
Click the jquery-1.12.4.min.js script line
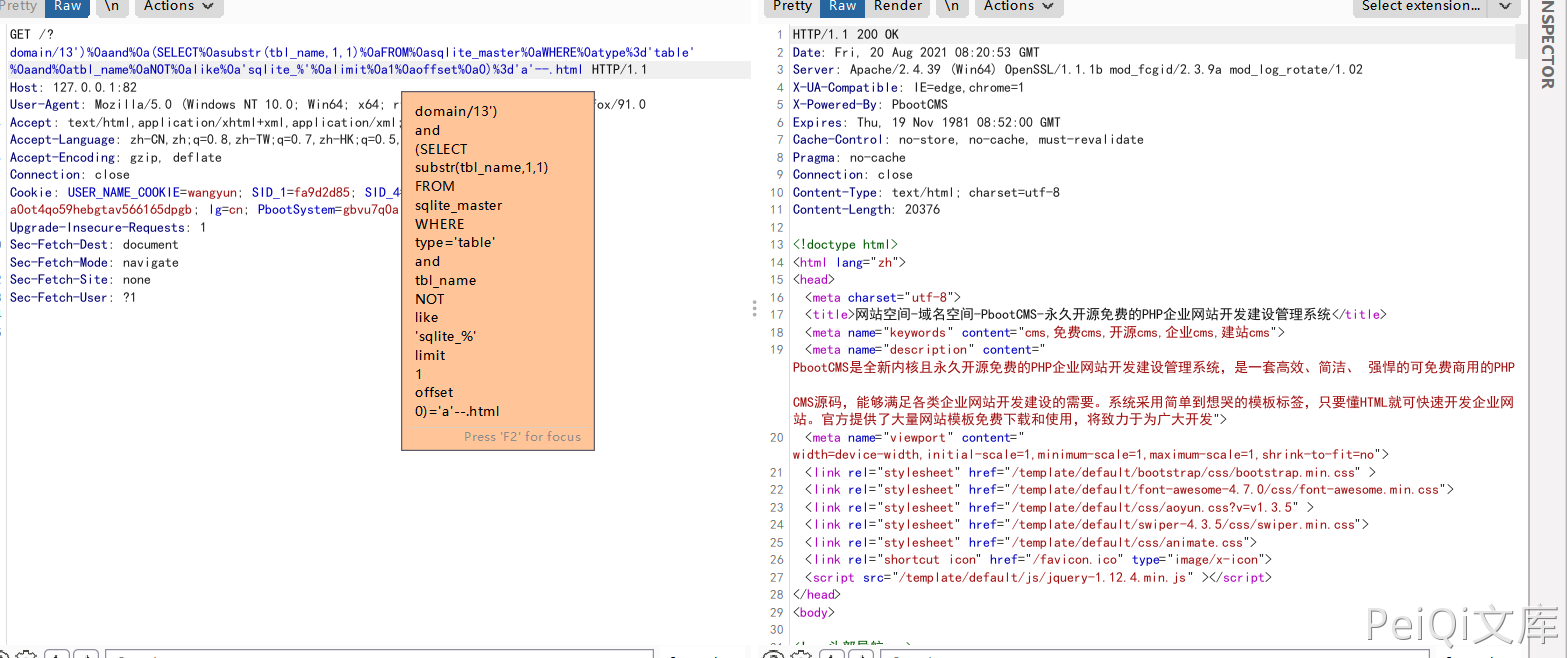point(1038,577)
